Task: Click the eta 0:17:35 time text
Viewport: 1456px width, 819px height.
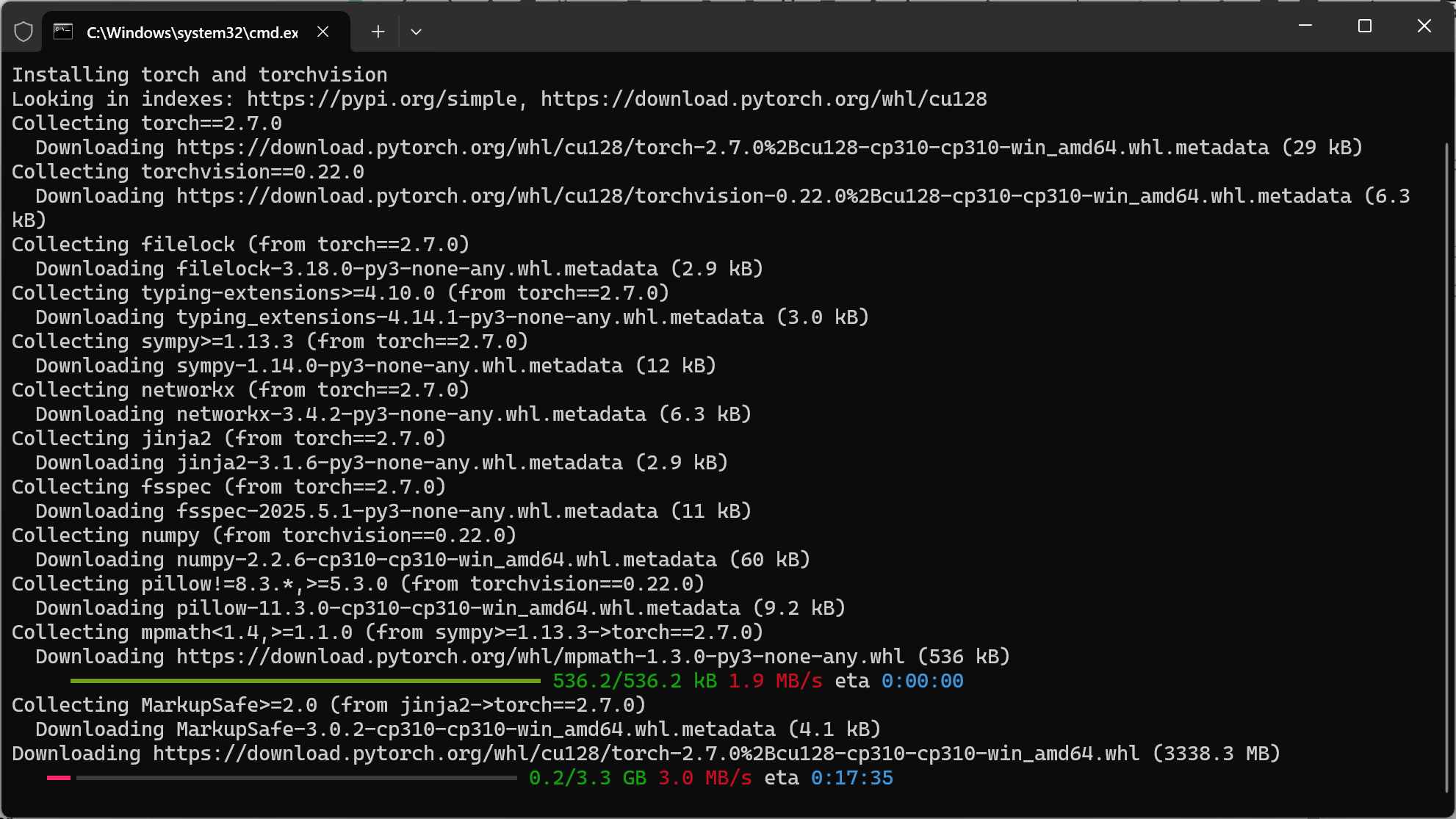Action: coord(851,778)
